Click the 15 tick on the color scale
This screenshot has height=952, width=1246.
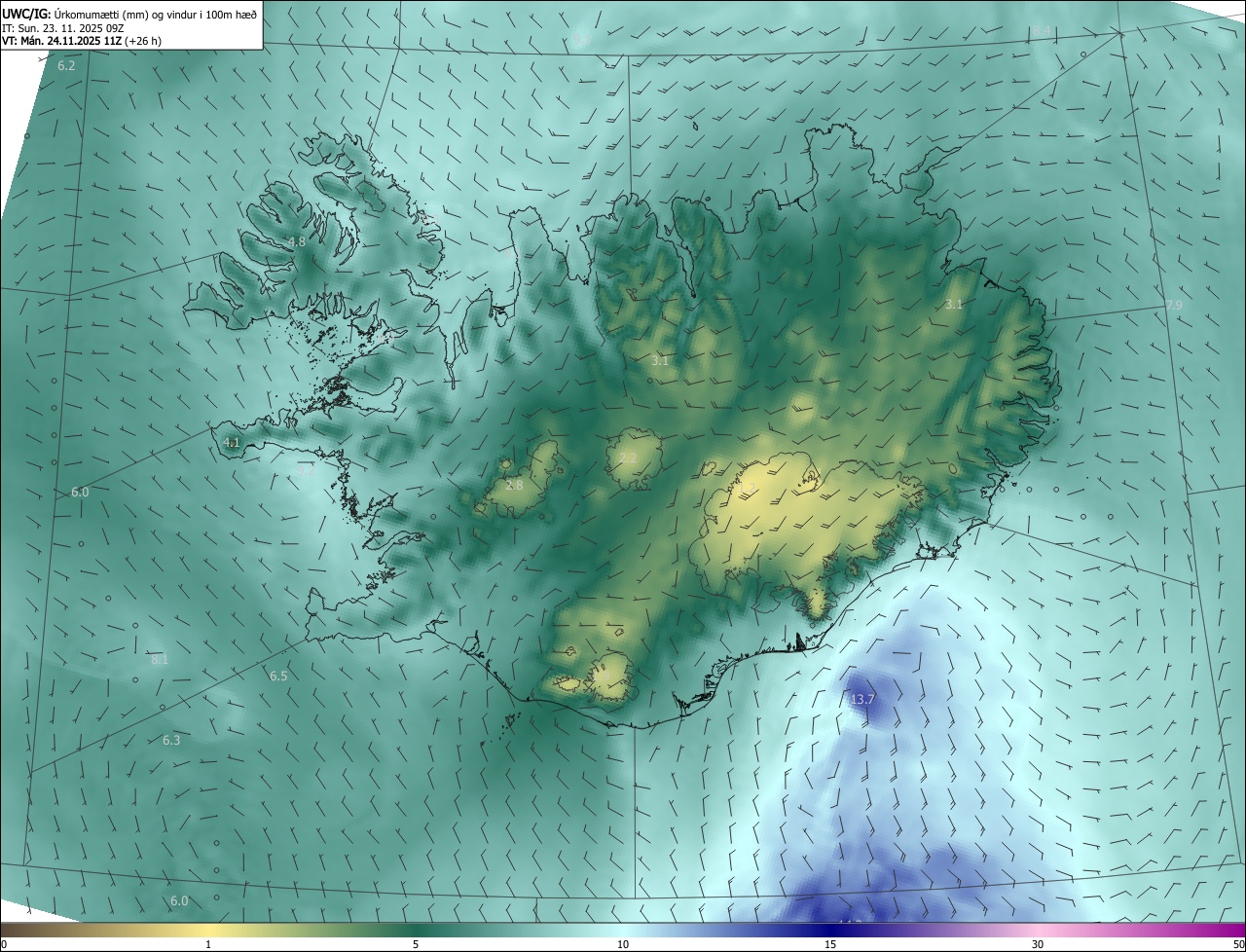point(830,944)
